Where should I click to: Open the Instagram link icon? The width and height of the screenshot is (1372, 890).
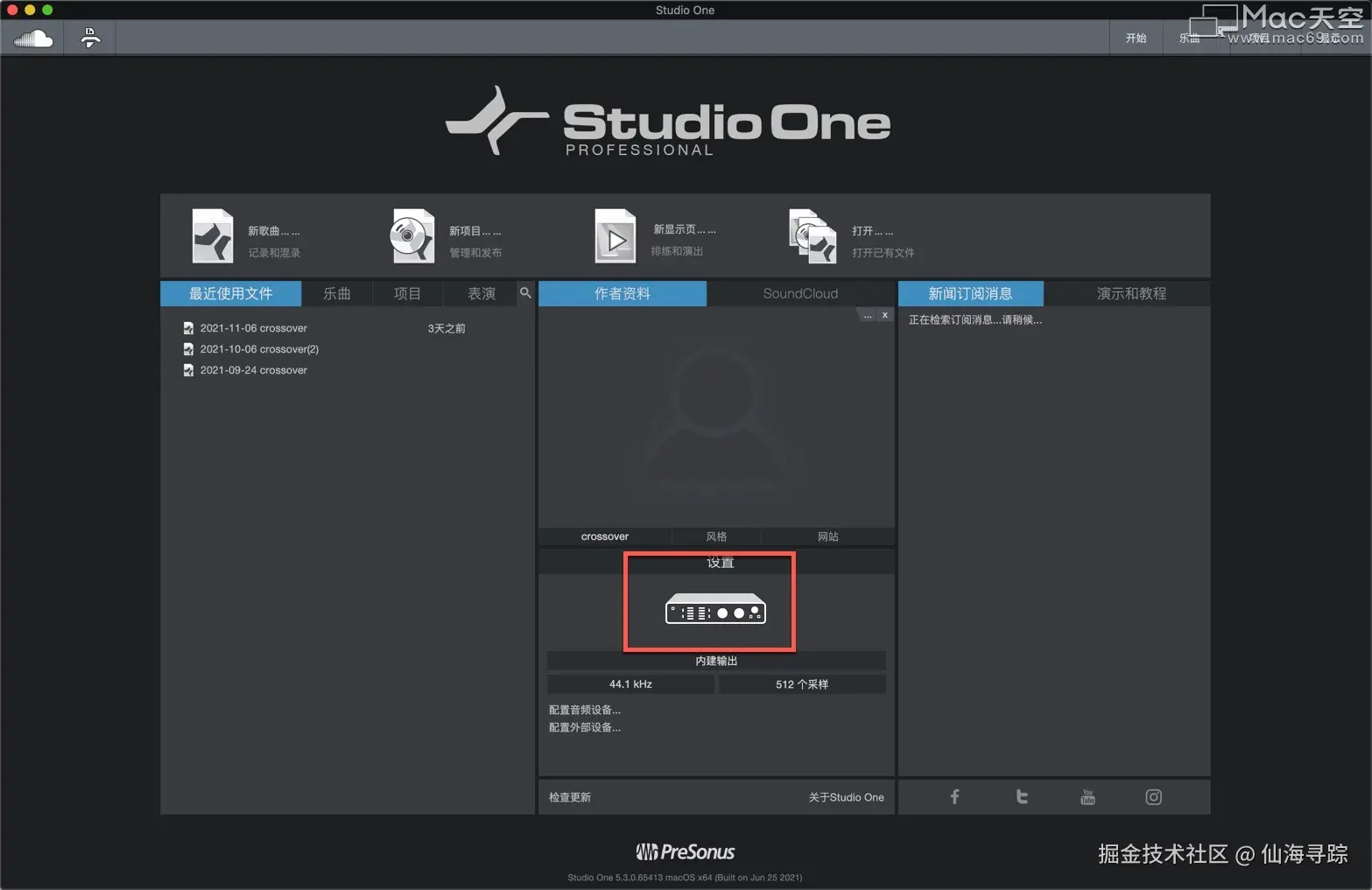click(x=1154, y=796)
